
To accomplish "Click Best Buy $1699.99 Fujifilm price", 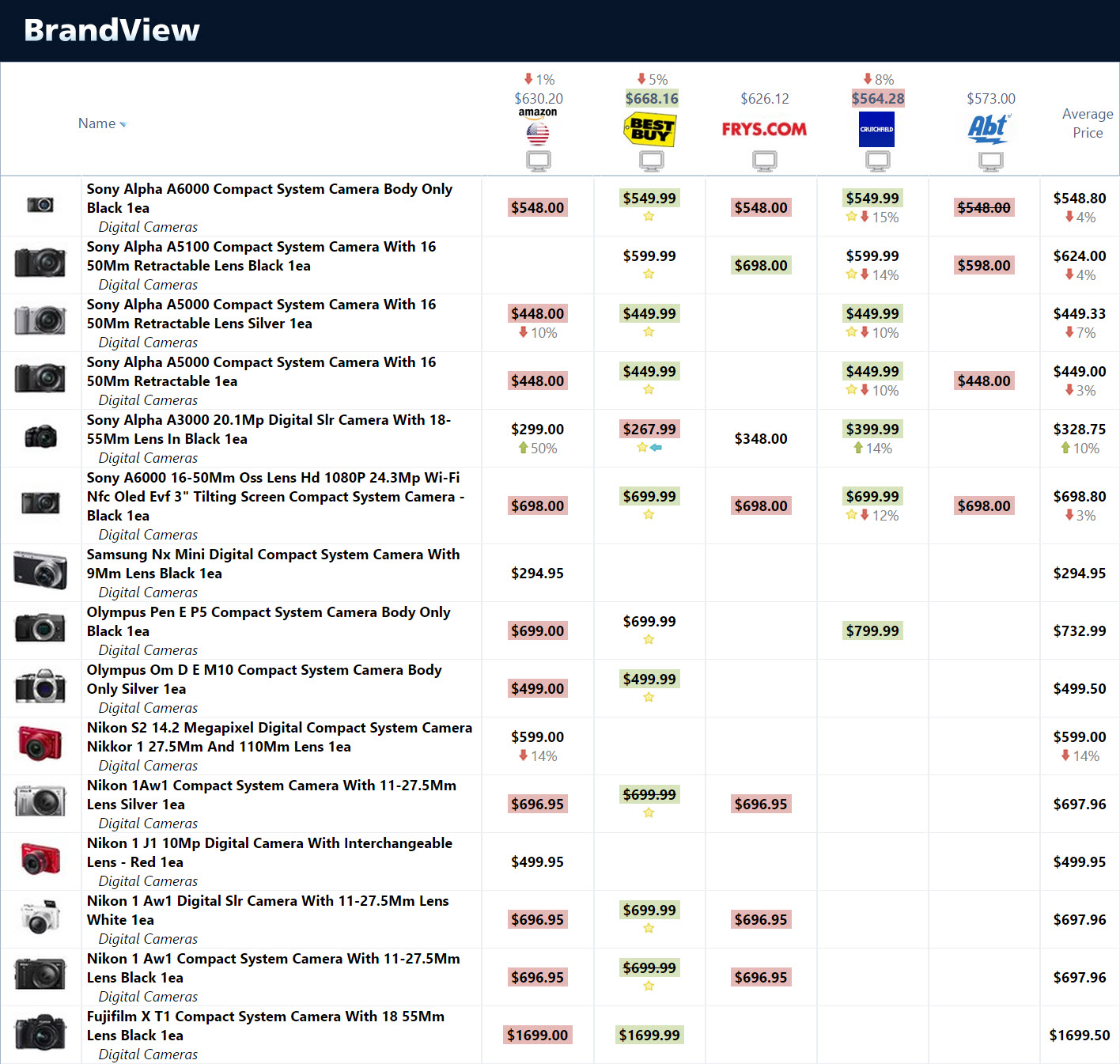I will point(649,1035).
